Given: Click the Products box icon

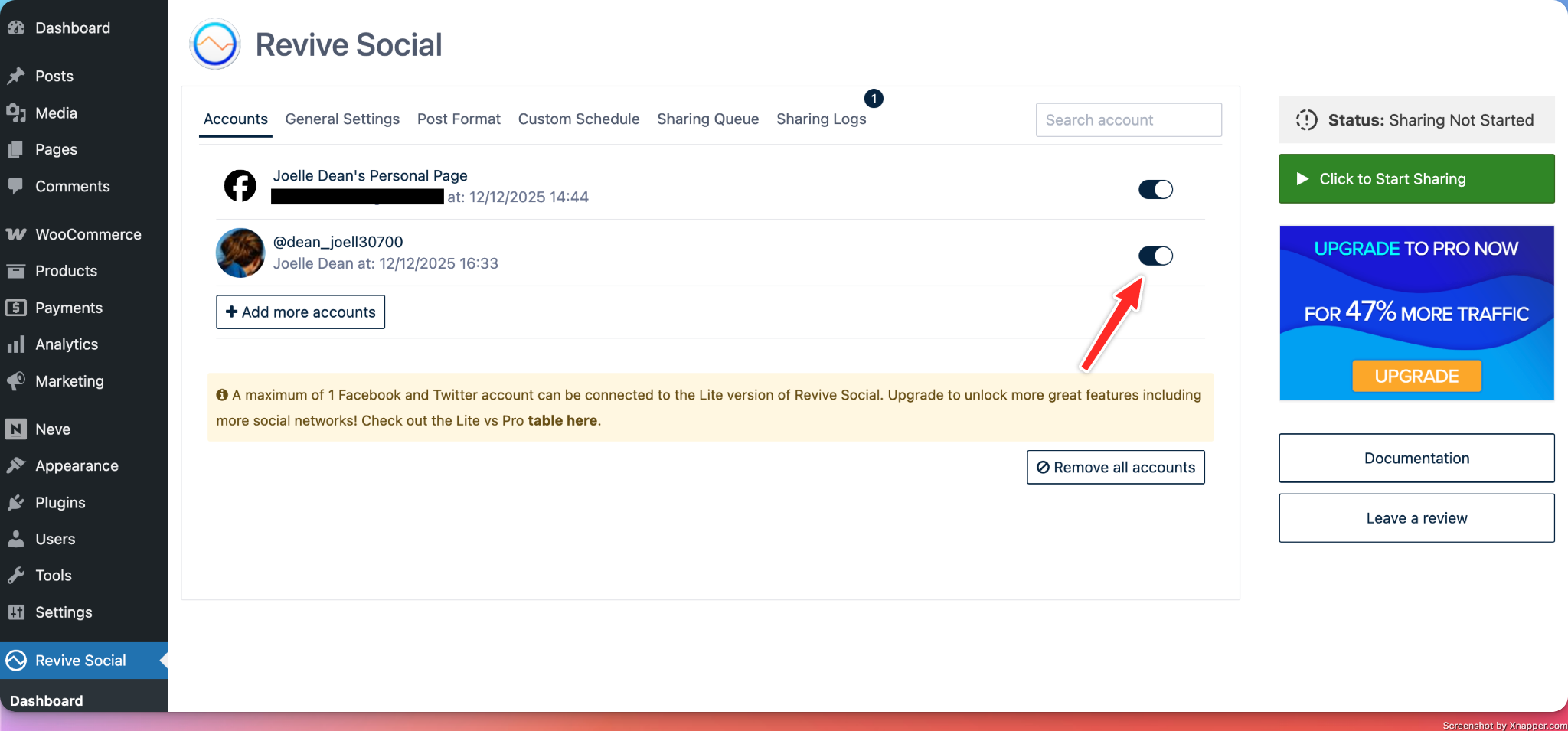Looking at the screenshot, I should pyautogui.click(x=16, y=271).
